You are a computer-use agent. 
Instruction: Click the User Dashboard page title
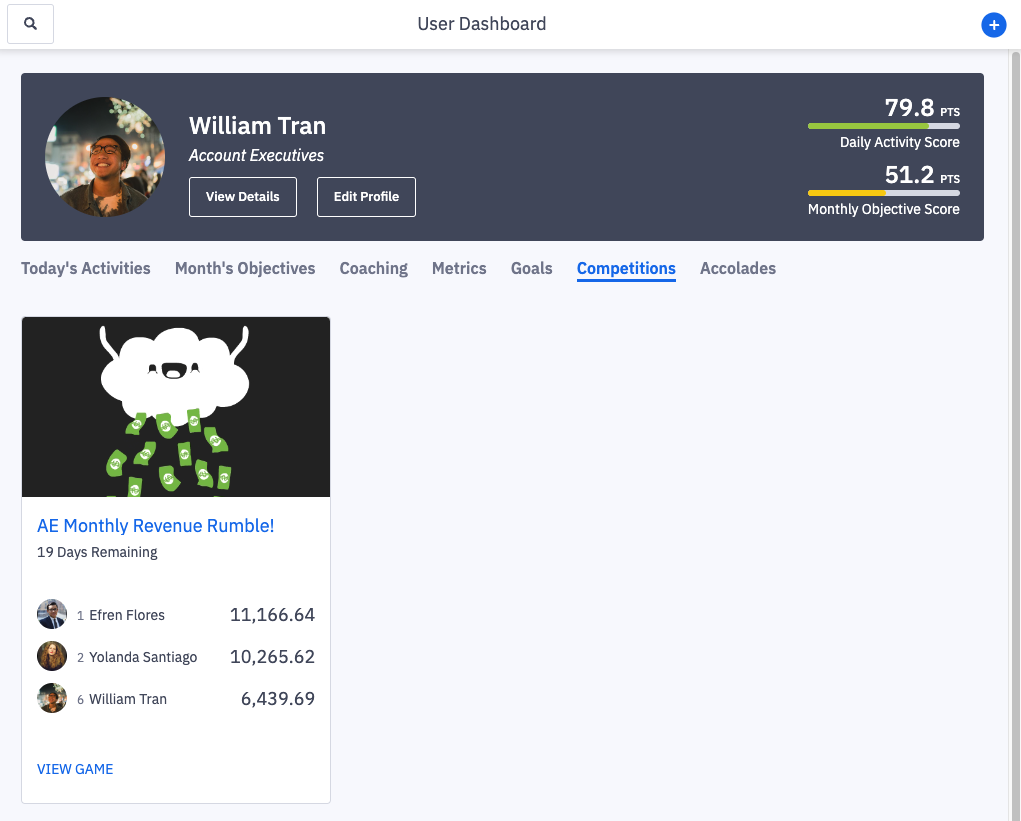click(482, 24)
